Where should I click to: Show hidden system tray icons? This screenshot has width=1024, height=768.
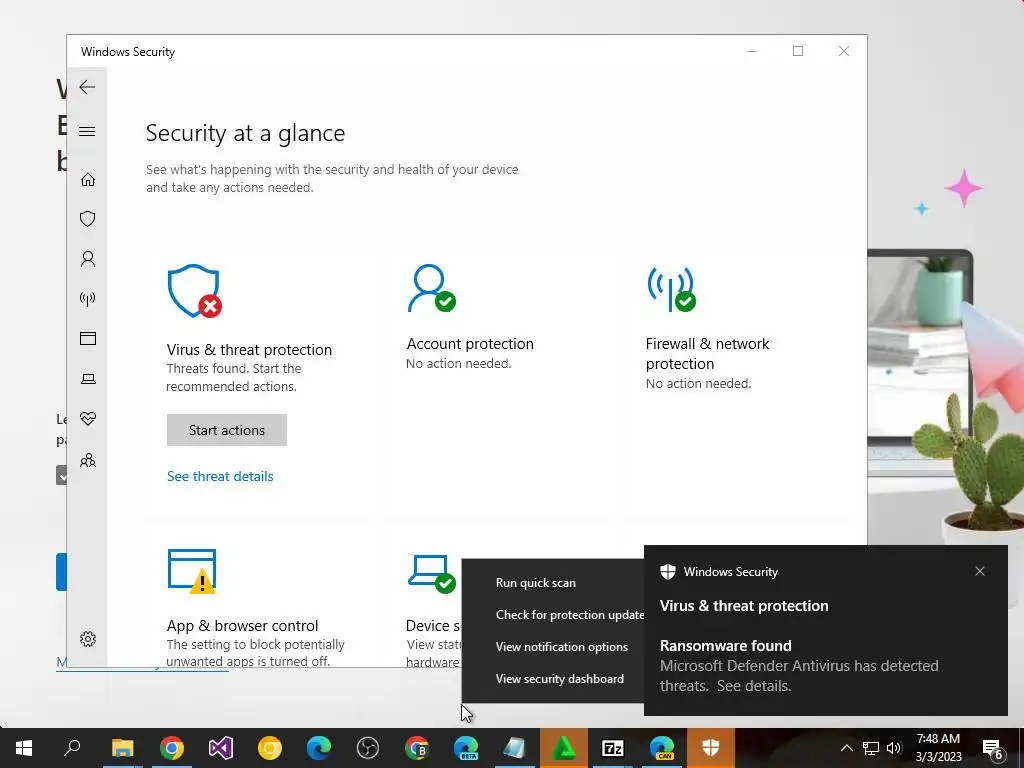[846, 748]
